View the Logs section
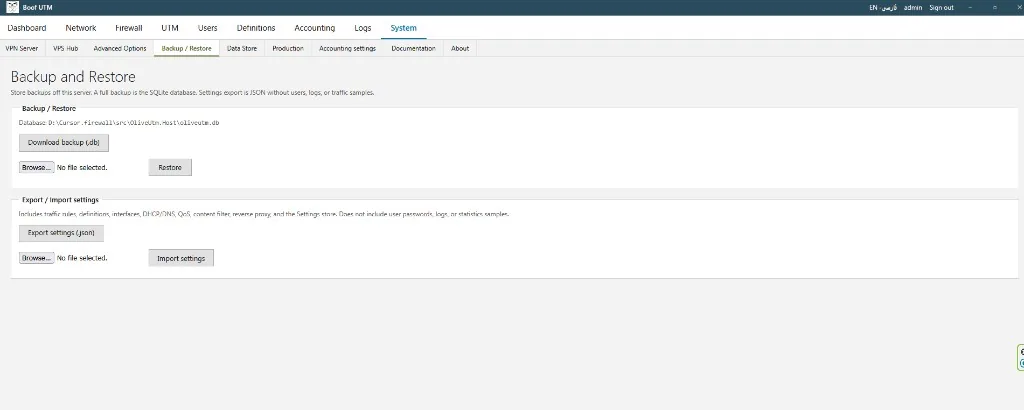The height and width of the screenshot is (410, 1024). [363, 28]
